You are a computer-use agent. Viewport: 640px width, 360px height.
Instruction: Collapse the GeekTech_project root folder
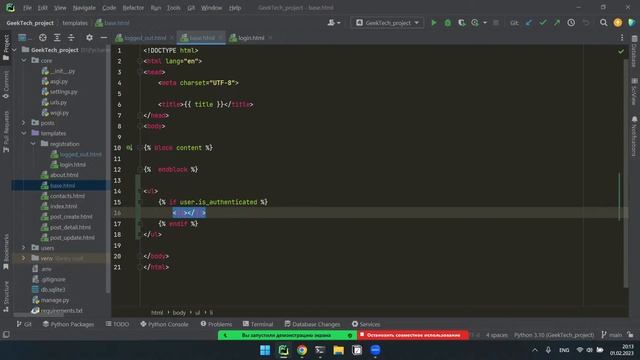[x=15, y=50]
